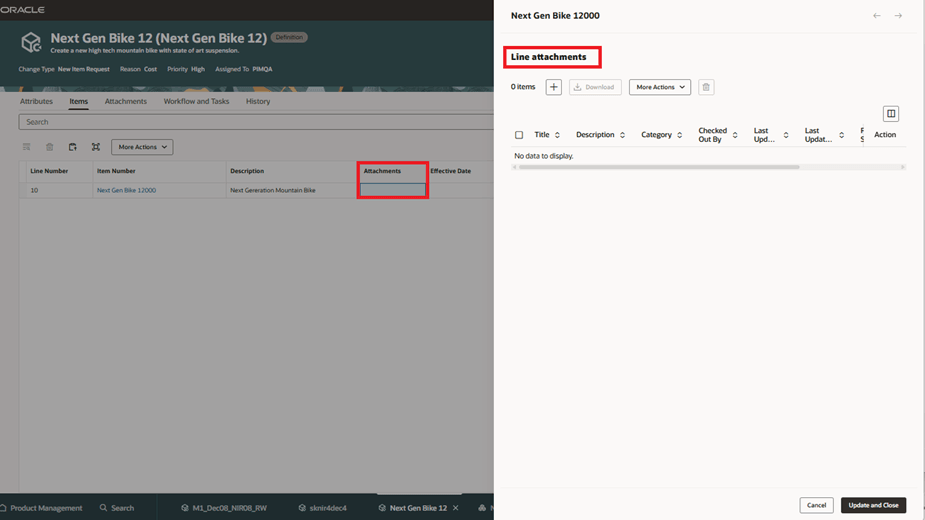Screen dimensions: 925x520
Task: Open column settings icon above attachment table
Action: pos(891,113)
